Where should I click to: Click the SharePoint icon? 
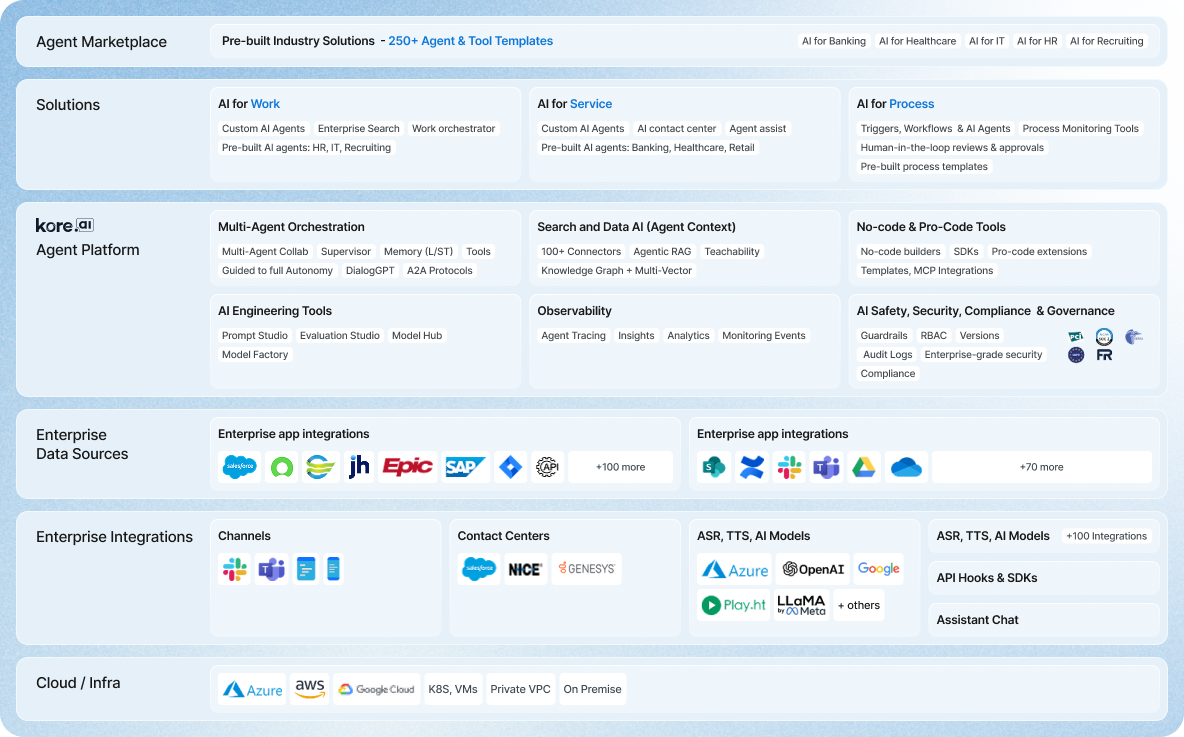pyautogui.click(x=714, y=467)
